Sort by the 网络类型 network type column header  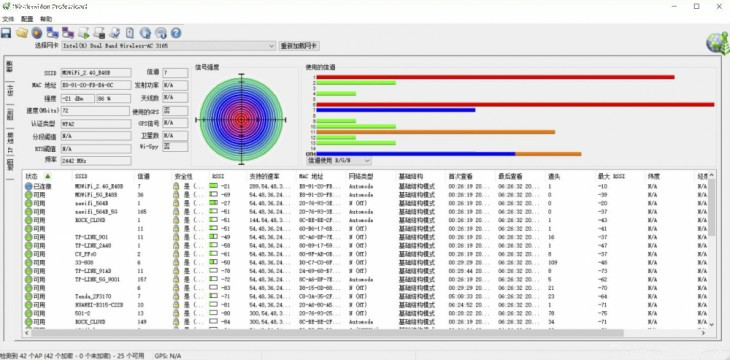[x=370, y=176]
